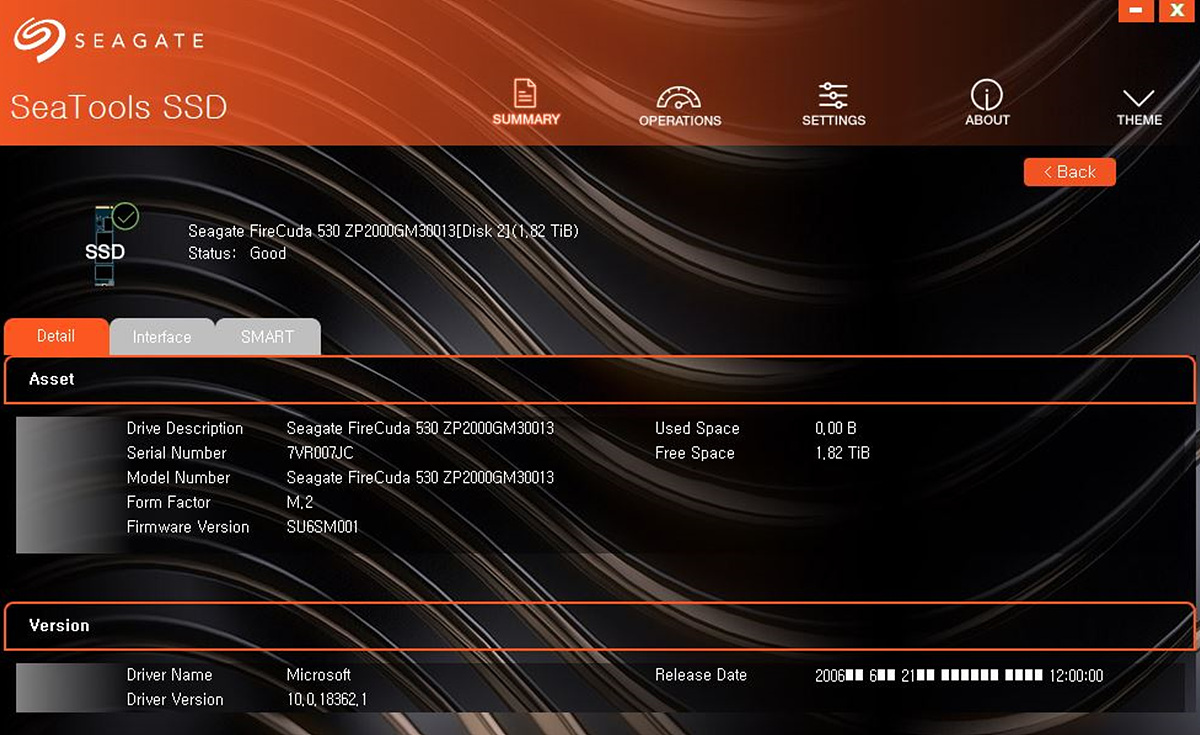Click the Driver Version label
Screen dimensions: 1200x735
pos(175,700)
